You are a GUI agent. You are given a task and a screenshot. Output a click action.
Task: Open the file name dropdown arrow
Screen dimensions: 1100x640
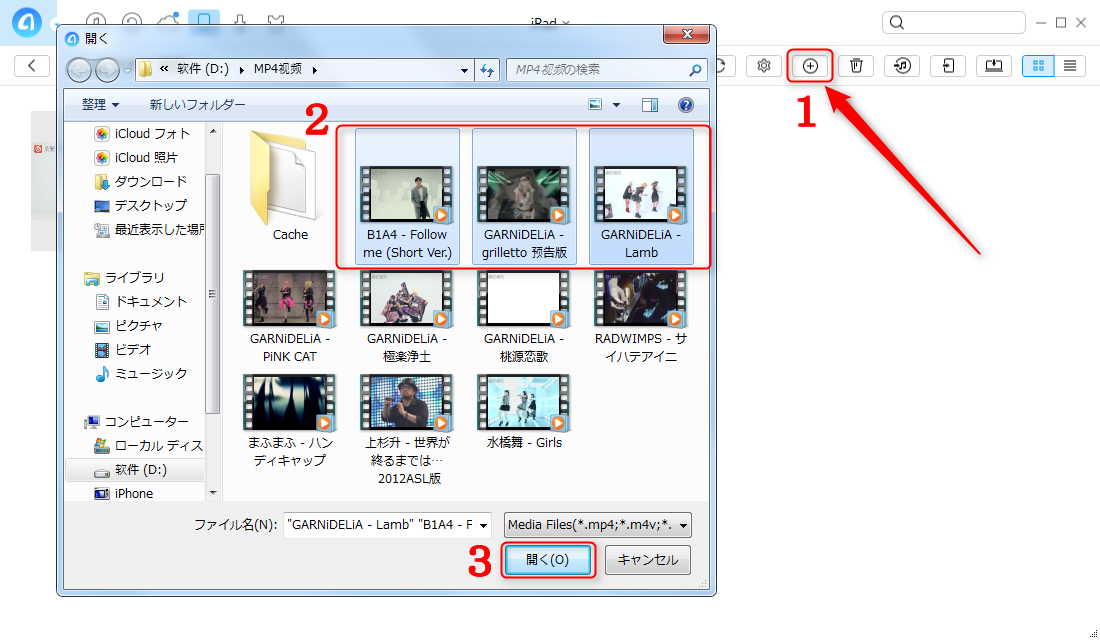[483, 525]
